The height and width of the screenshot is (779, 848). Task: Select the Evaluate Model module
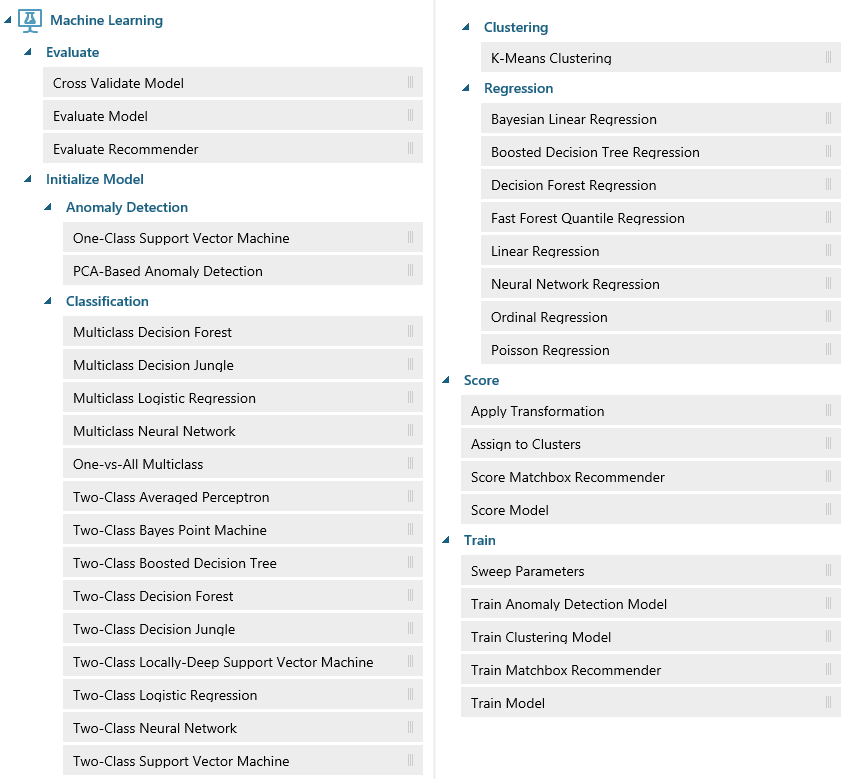tap(100, 116)
